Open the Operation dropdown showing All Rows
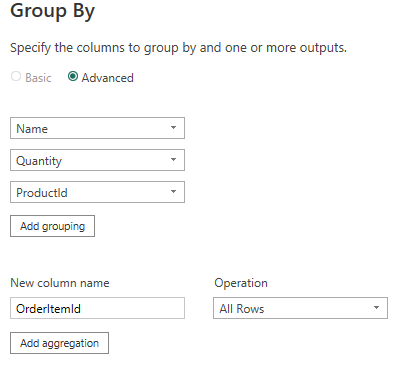This screenshot has height=369, width=414. coord(300,308)
